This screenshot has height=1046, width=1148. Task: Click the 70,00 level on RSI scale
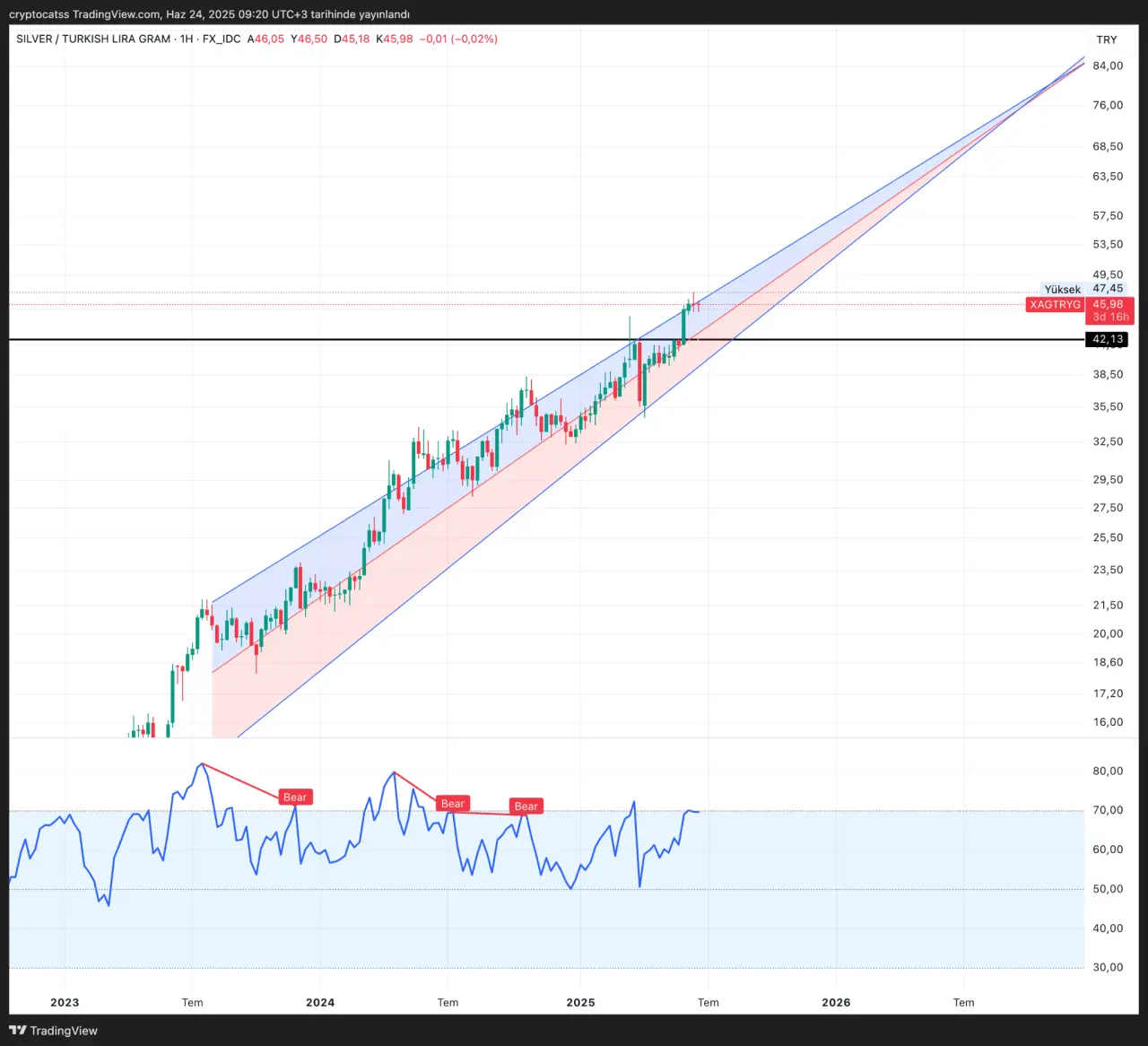point(1108,810)
